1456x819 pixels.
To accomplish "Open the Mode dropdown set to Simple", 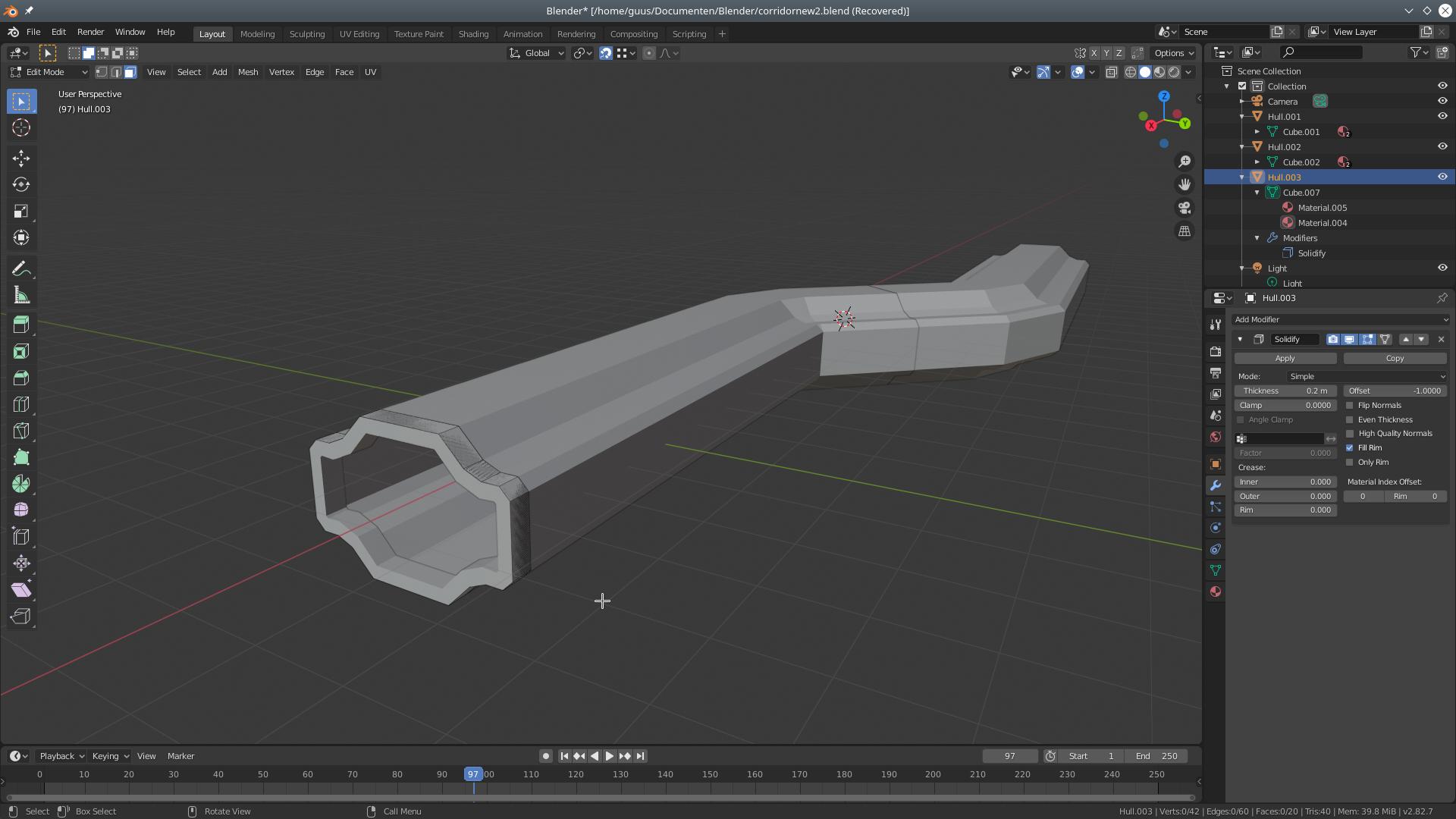I will 1365,376.
